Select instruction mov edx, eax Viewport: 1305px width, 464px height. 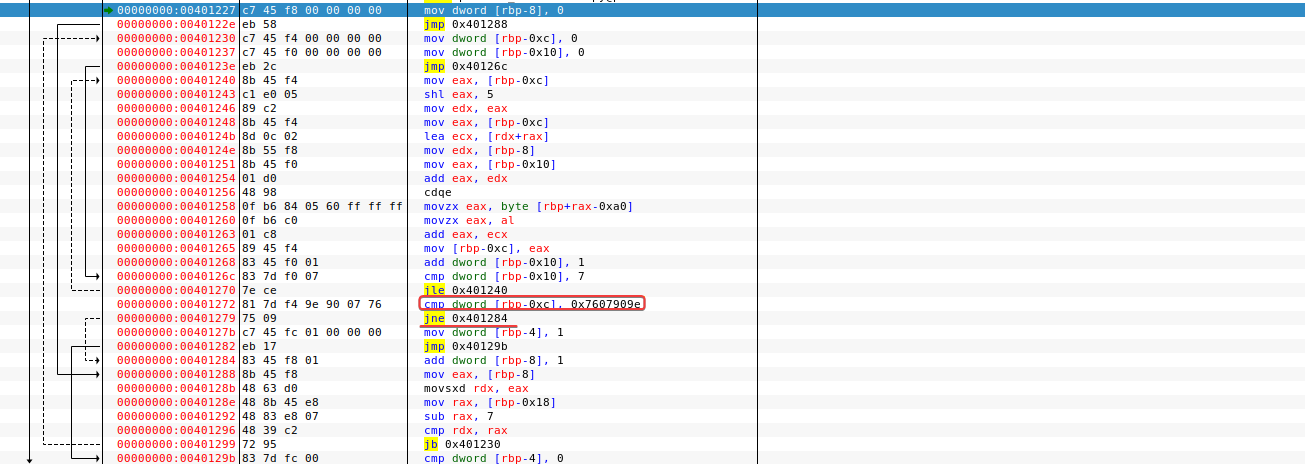(x=466, y=108)
